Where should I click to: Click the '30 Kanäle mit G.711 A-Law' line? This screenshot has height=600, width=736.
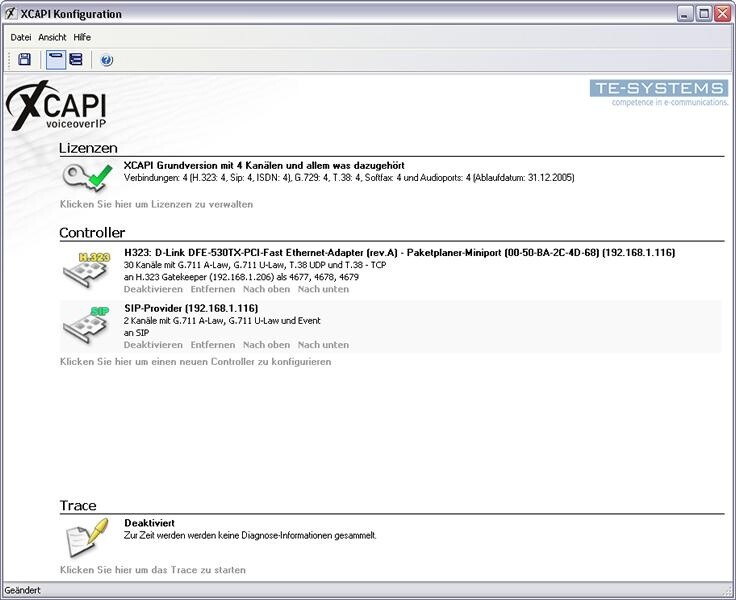tap(255, 265)
